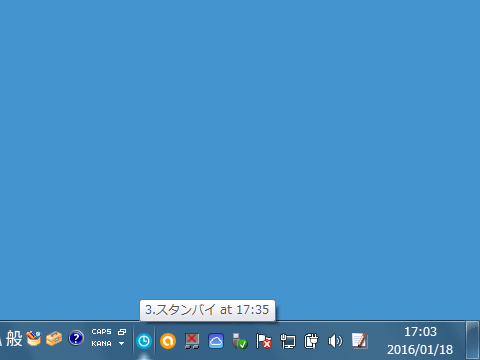Click the blue clock timer tray icon
The height and width of the screenshot is (360, 480).
(144, 341)
